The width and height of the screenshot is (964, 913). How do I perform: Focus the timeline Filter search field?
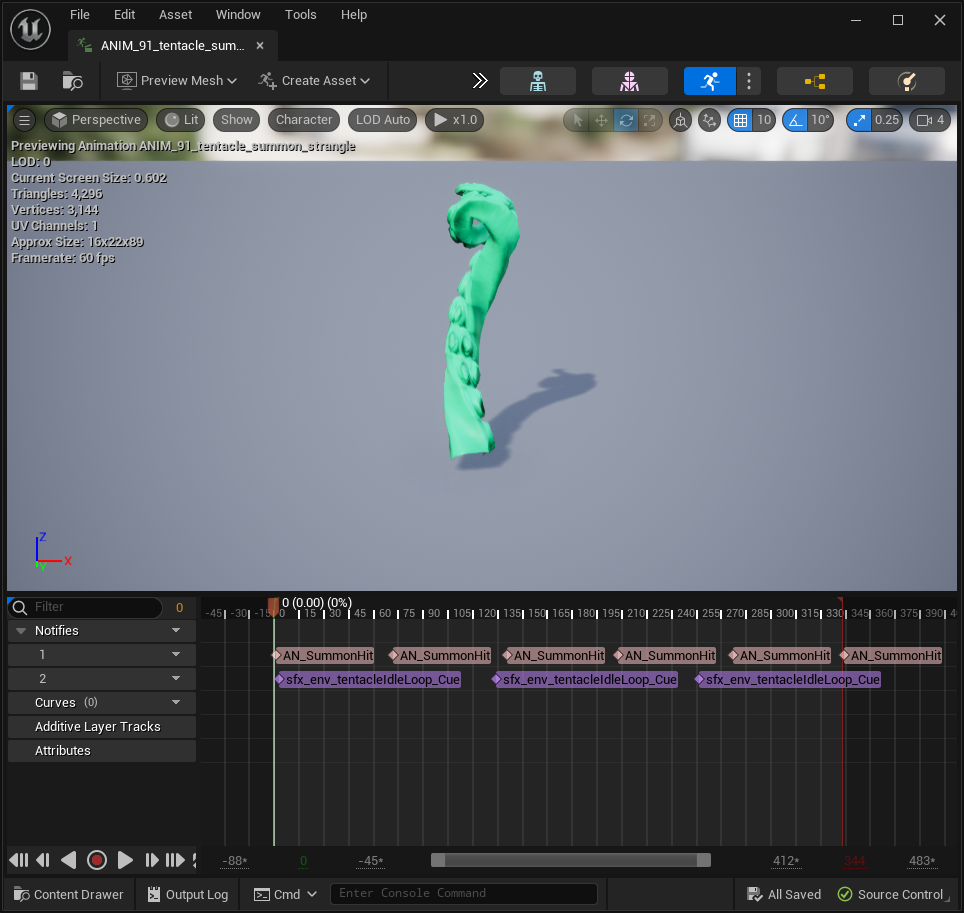tap(86, 607)
